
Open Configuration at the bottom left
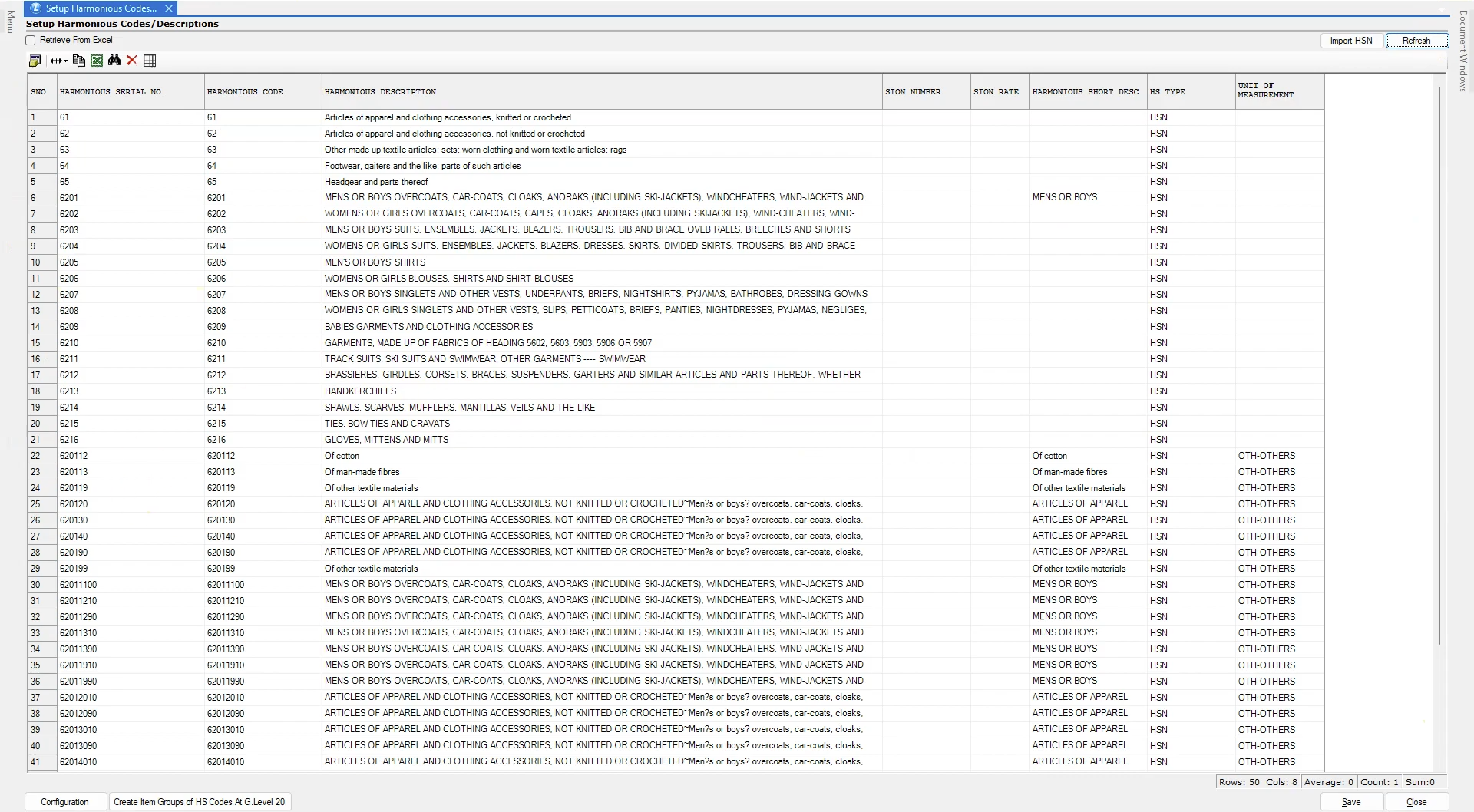click(x=64, y=802)
